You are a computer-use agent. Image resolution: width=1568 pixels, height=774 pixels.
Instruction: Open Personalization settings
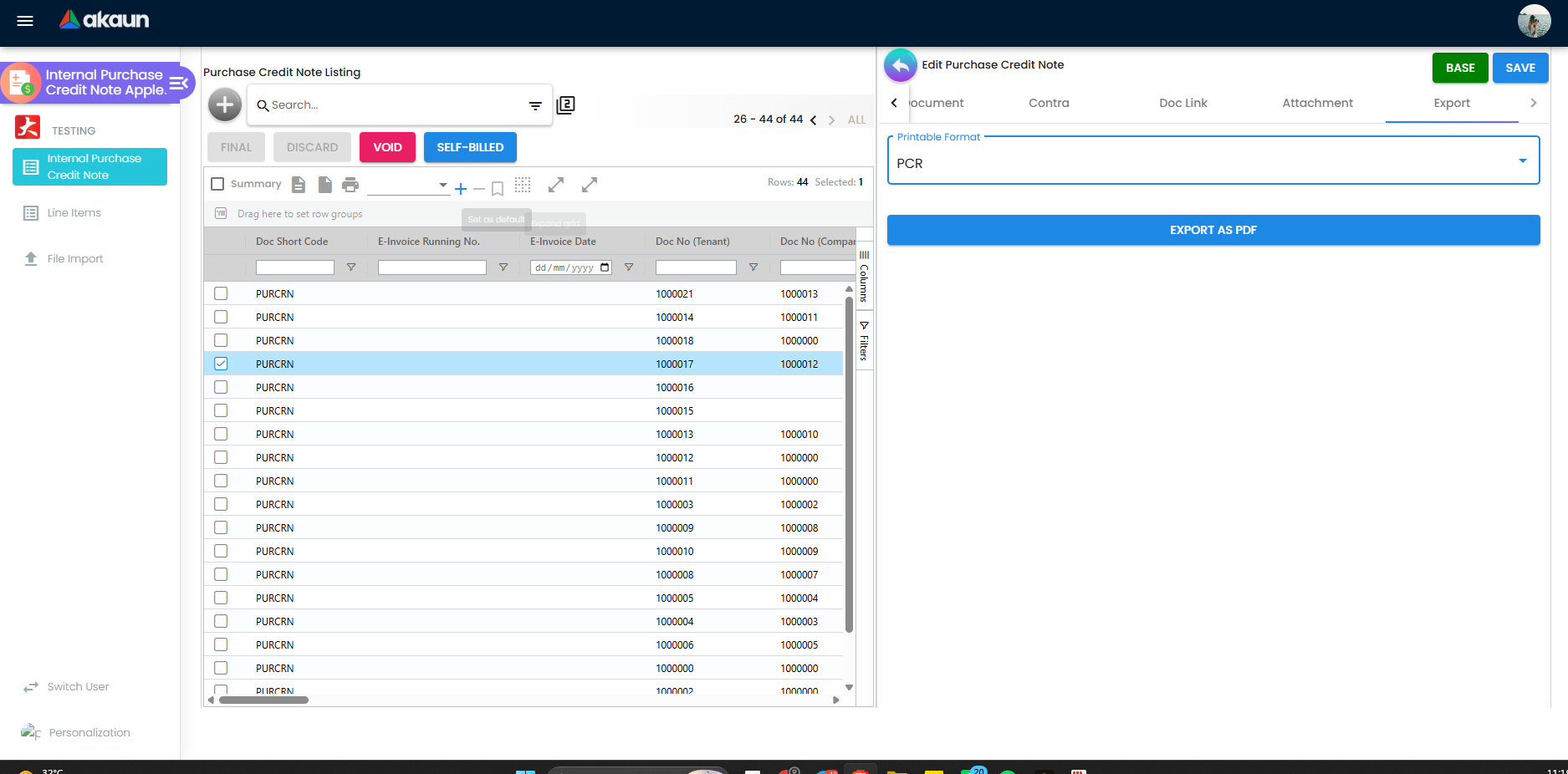click(89, 733)
